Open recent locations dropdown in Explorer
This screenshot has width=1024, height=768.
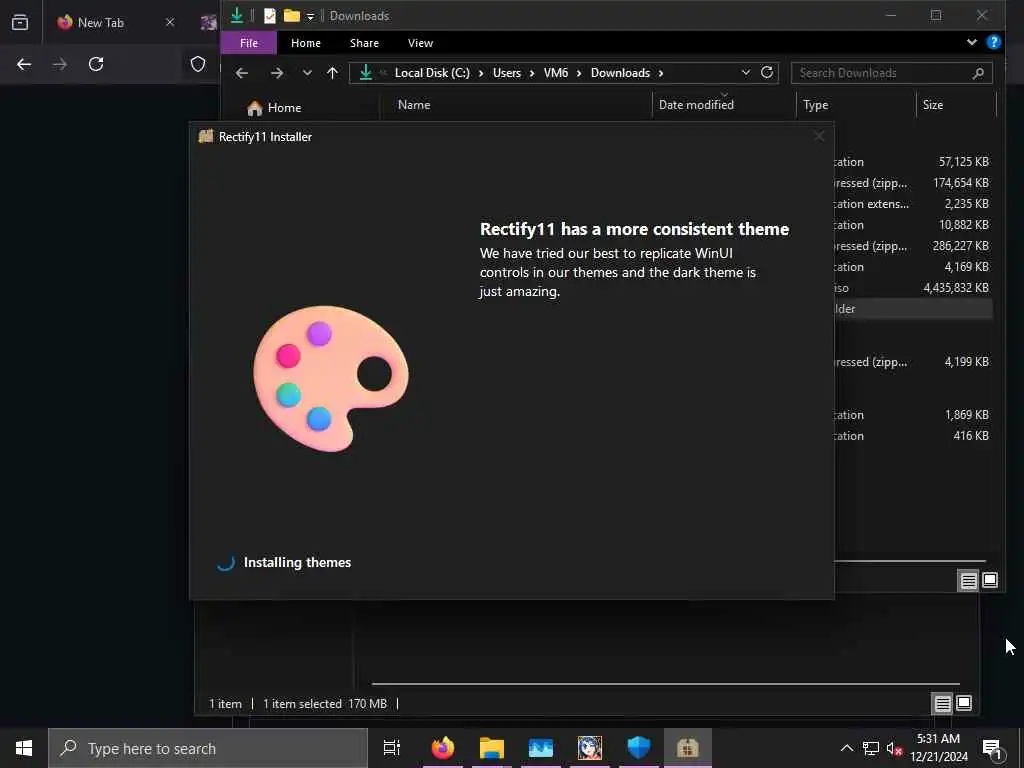click(x=307, y=73)
